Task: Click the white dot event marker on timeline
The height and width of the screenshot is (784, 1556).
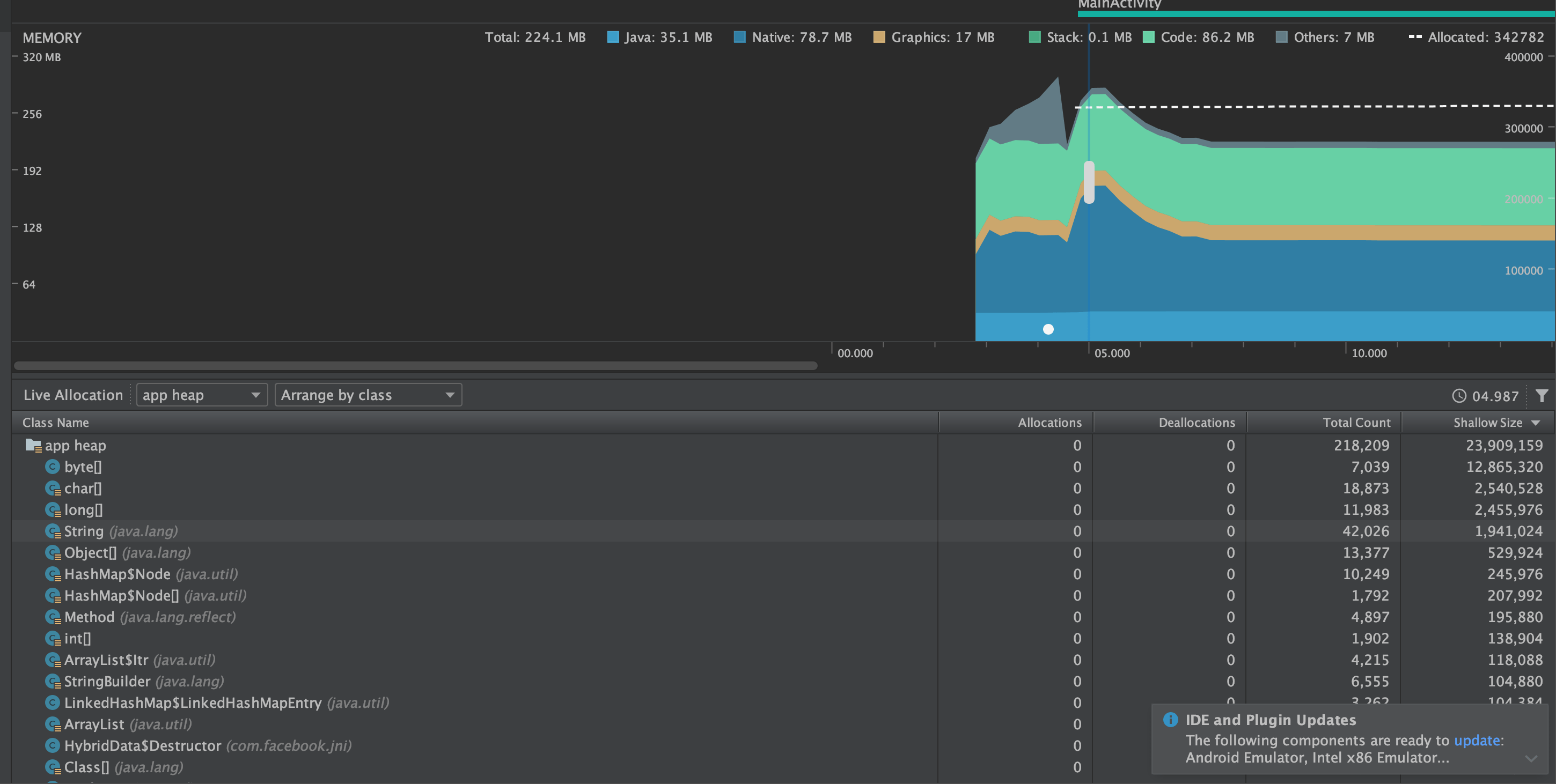Action: point(1048,329)
